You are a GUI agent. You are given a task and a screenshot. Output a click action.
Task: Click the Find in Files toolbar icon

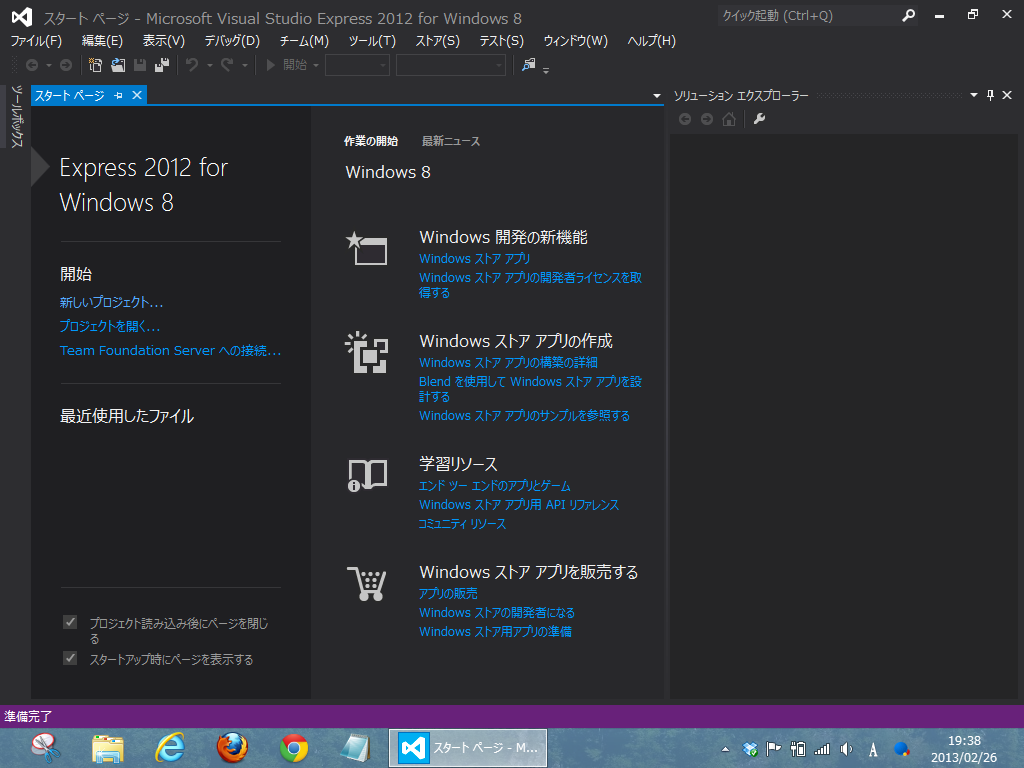coord(528,65)
